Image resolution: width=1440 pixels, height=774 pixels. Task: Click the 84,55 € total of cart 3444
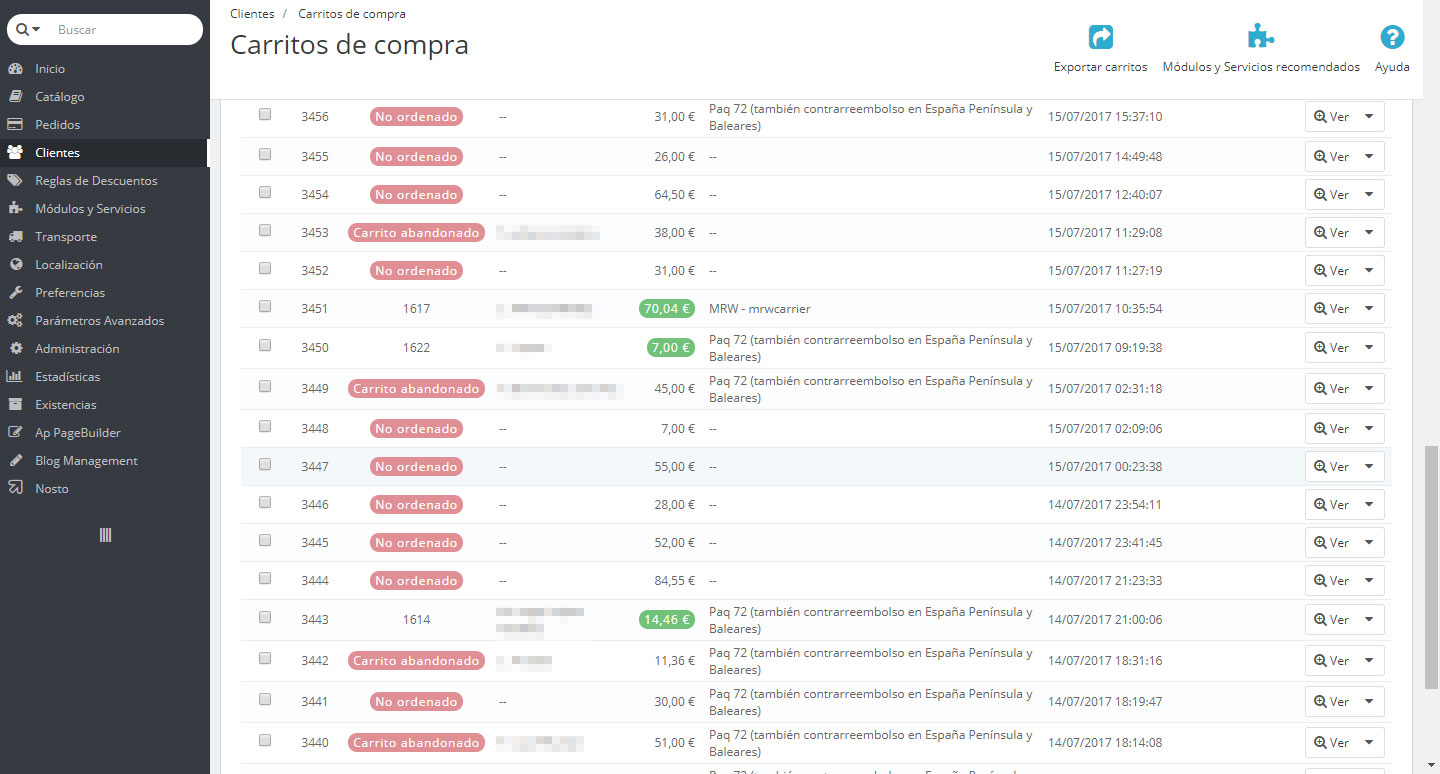tap(675, 581)
